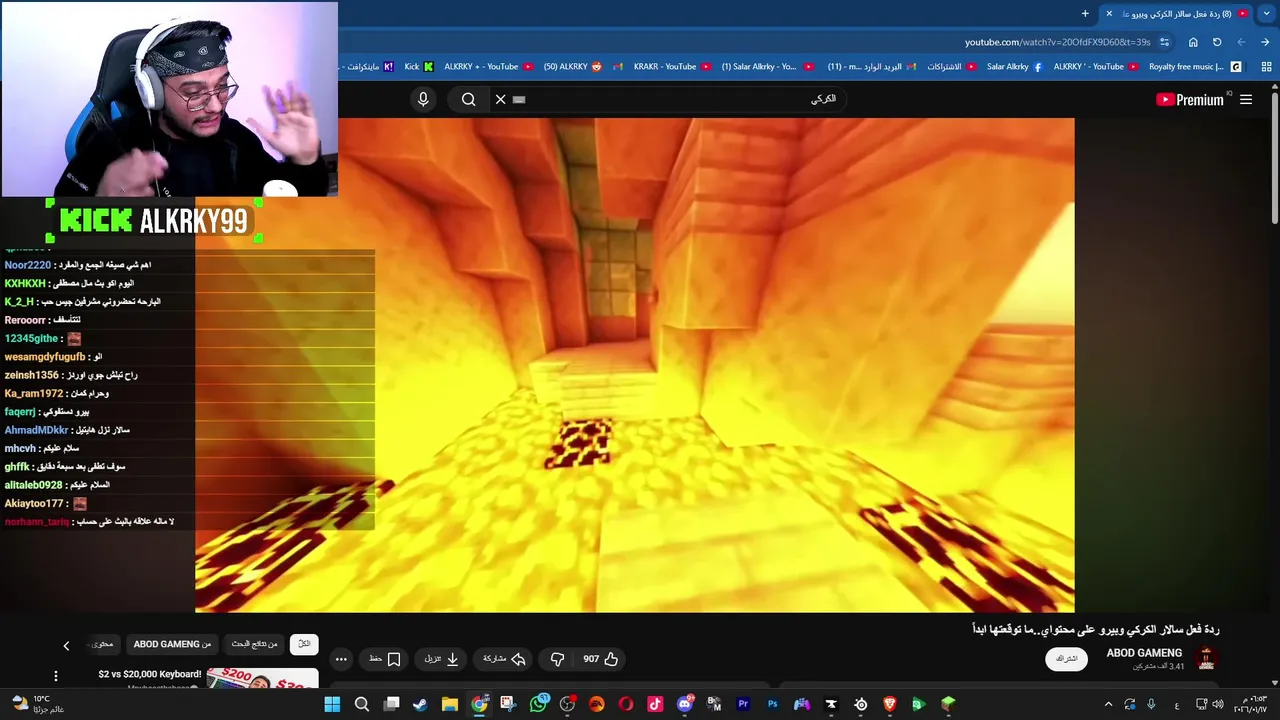Open the Kick bookmark
The image size is (1280, 720).
coord(419,67)
